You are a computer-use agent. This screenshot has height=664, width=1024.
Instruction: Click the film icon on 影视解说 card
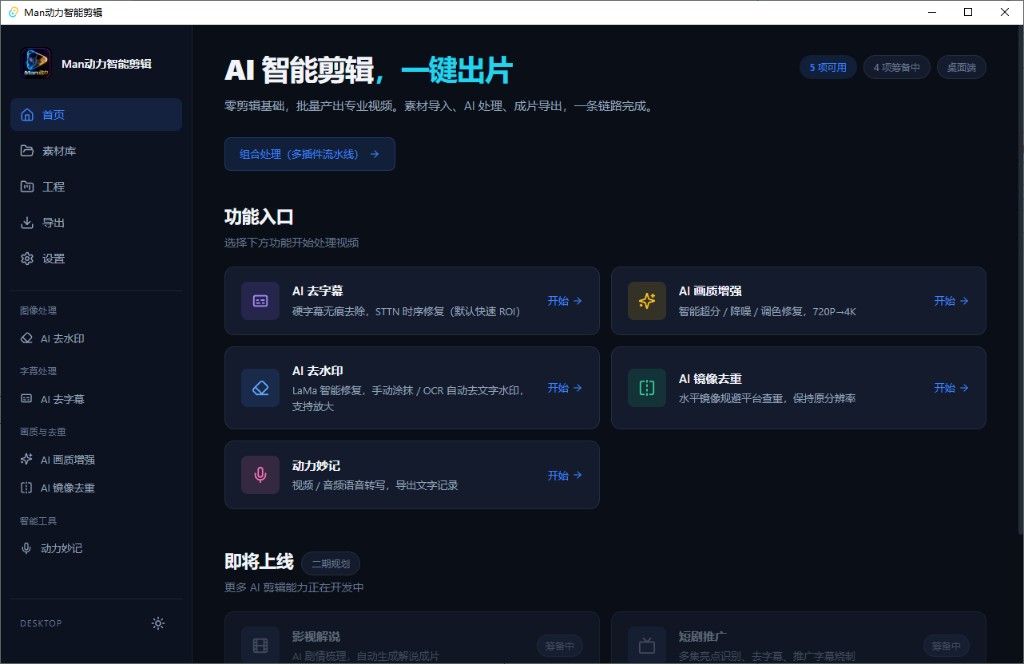pyautogui.click(x=260, y=646)
